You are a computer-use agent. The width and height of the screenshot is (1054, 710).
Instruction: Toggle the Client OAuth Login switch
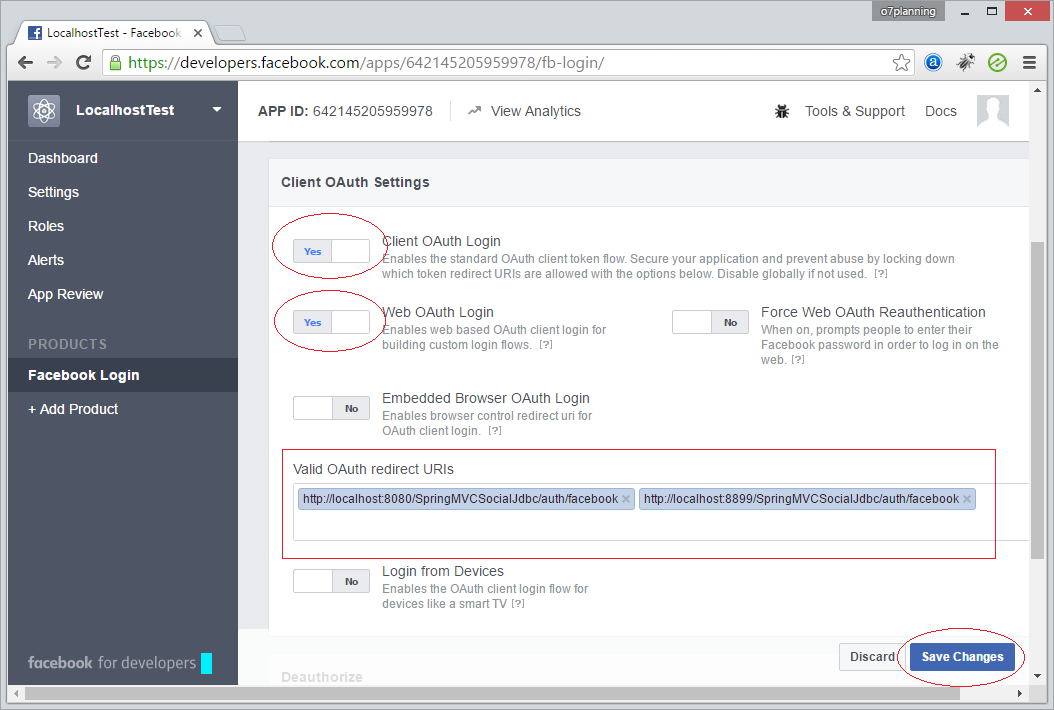coord(331,251)
